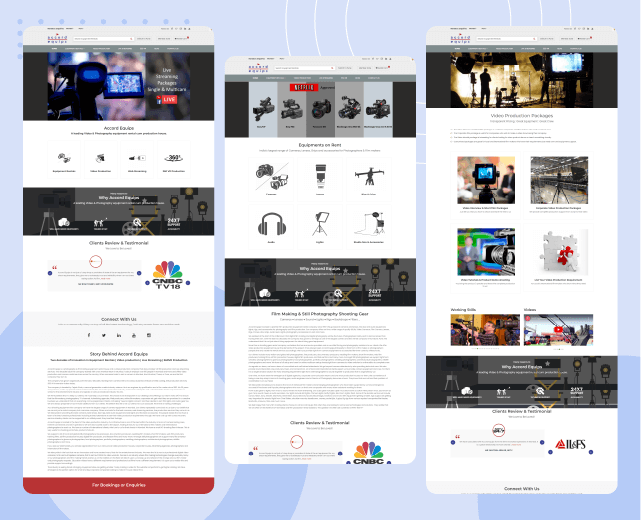Viewport: 641px width, 520px height.
Task: Select first camera under the Netflix banner
Action: coord(263,110)
